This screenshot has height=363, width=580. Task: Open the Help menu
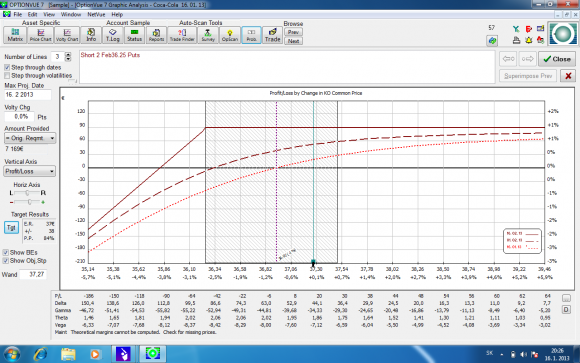click(x=117, y=14)
